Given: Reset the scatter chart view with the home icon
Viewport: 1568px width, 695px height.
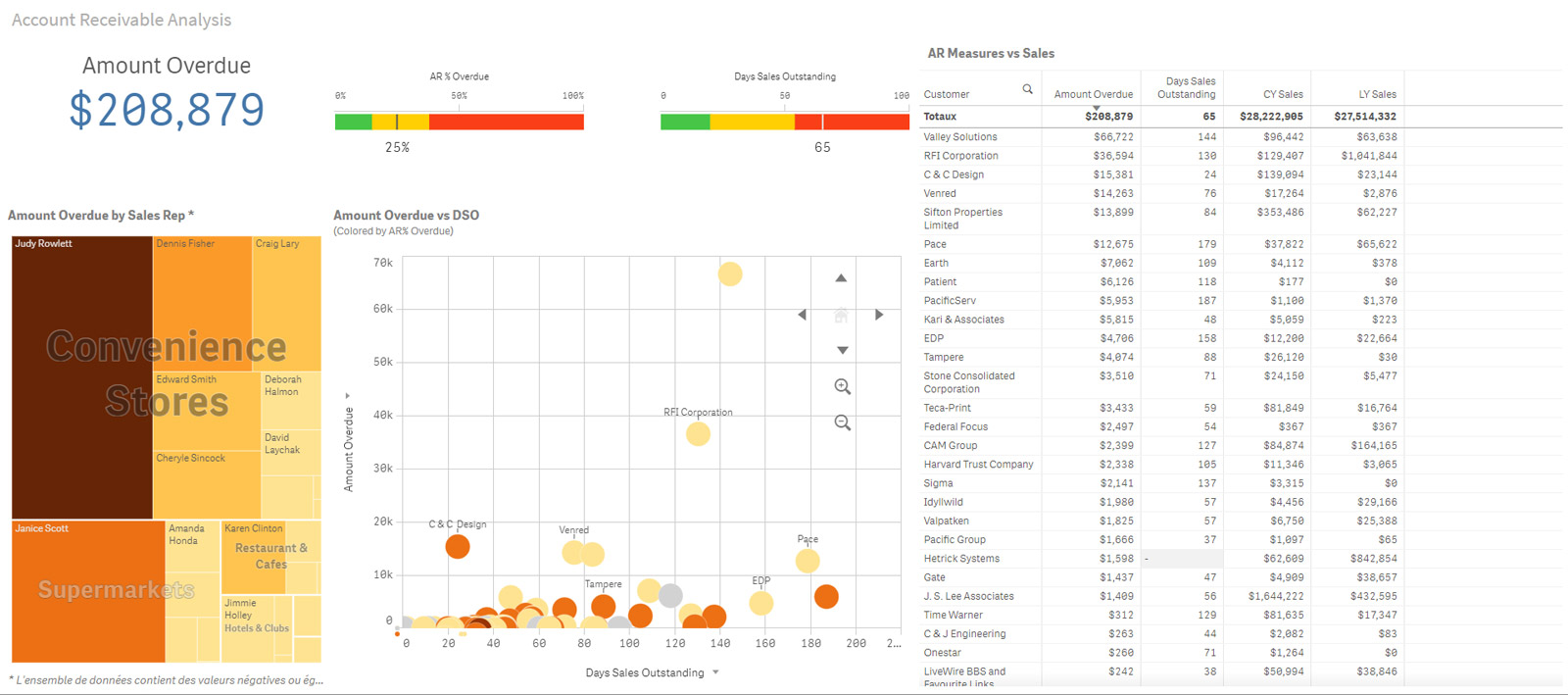Looking at the screenshot, I should [x=841, y=315].
